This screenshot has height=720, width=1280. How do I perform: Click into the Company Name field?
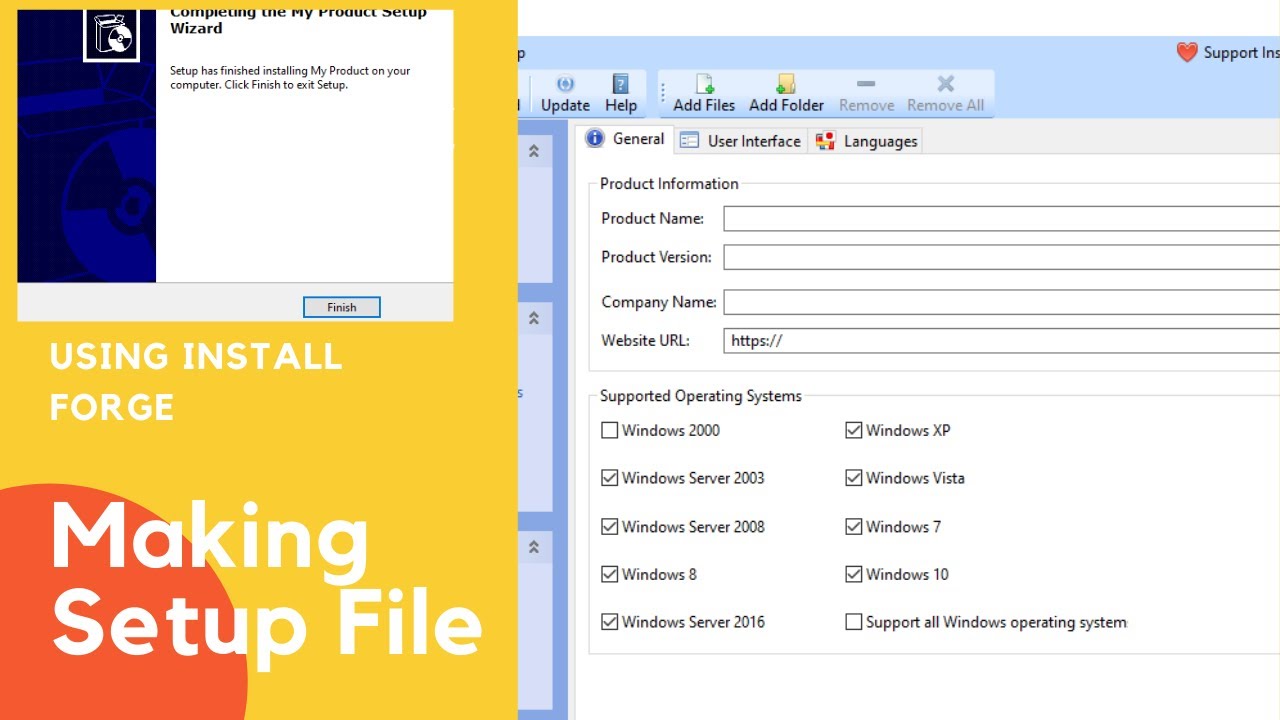click(1001, 302)
